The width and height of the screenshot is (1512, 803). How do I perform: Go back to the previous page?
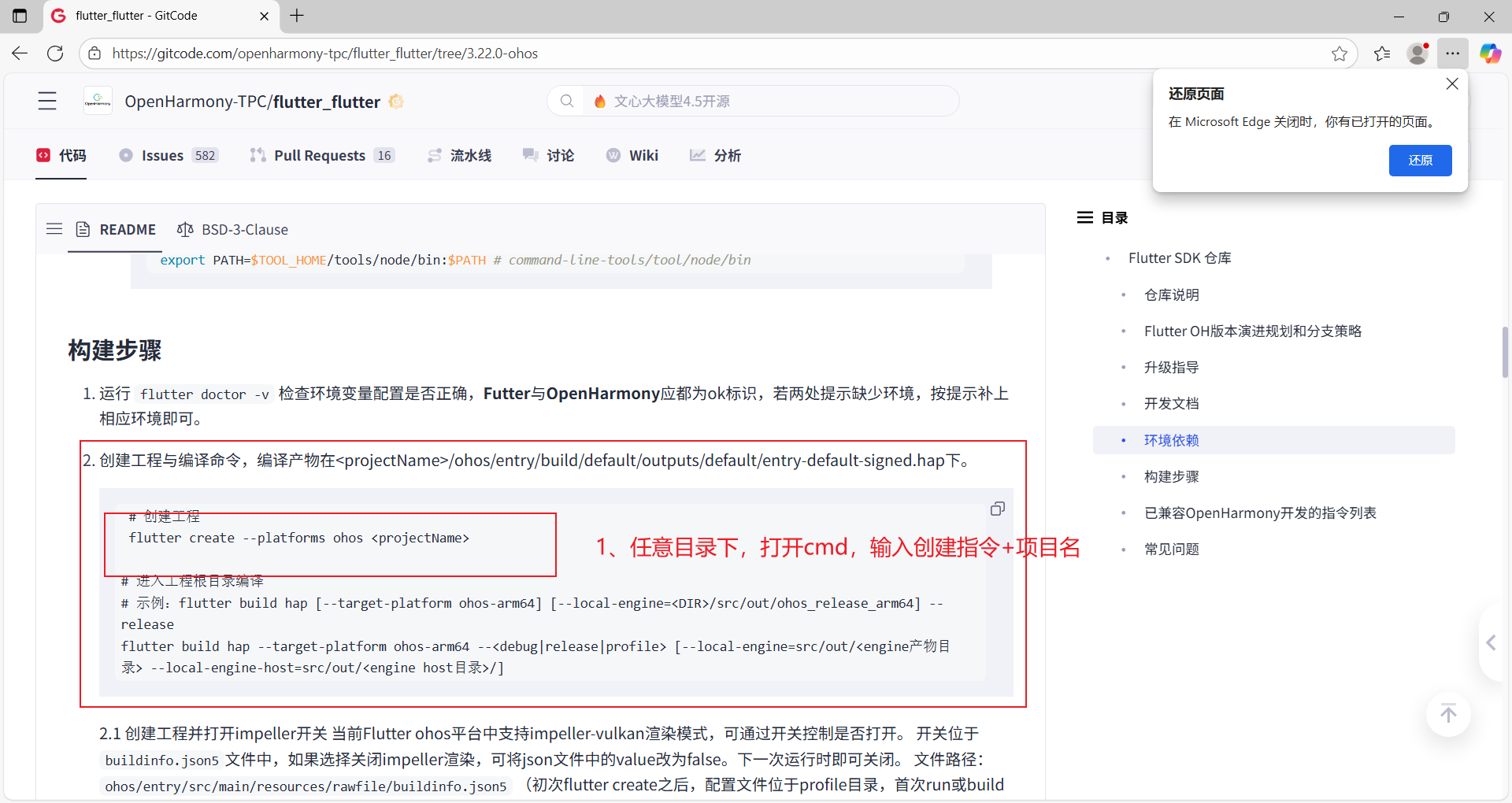click(20, 54)
